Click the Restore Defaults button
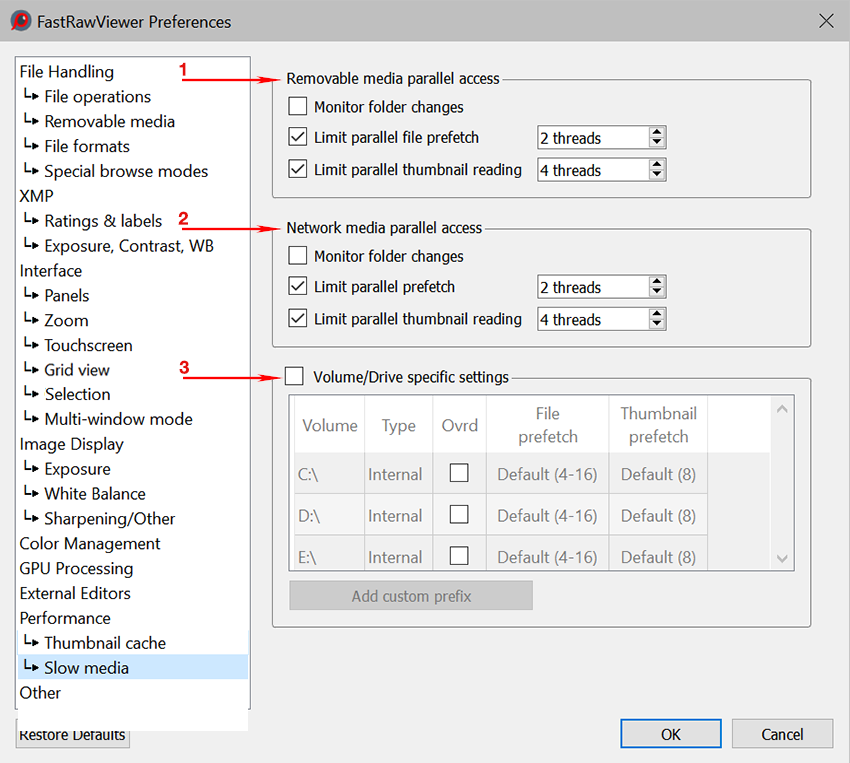 point(73,735)
